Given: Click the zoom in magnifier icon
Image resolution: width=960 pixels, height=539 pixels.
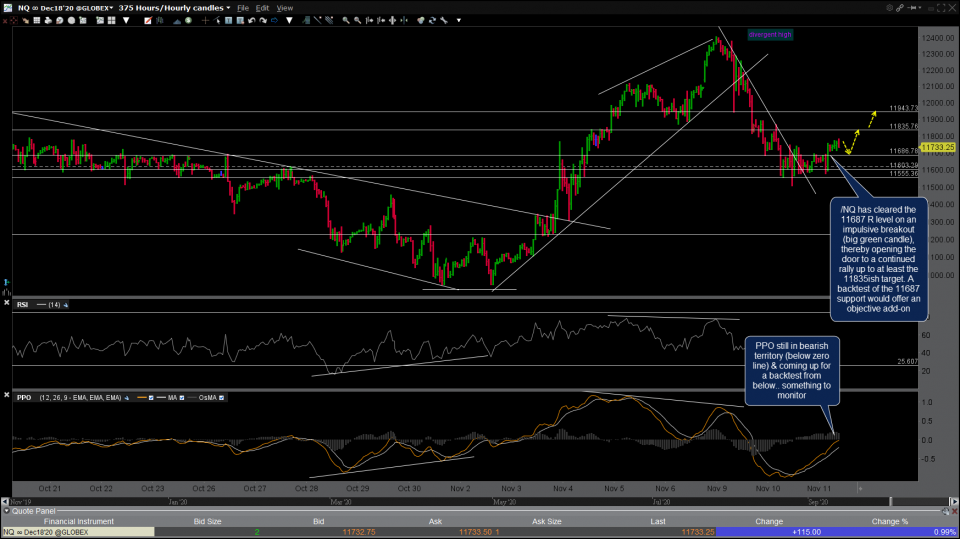Looking at the screenshot, I should (346, 20).
